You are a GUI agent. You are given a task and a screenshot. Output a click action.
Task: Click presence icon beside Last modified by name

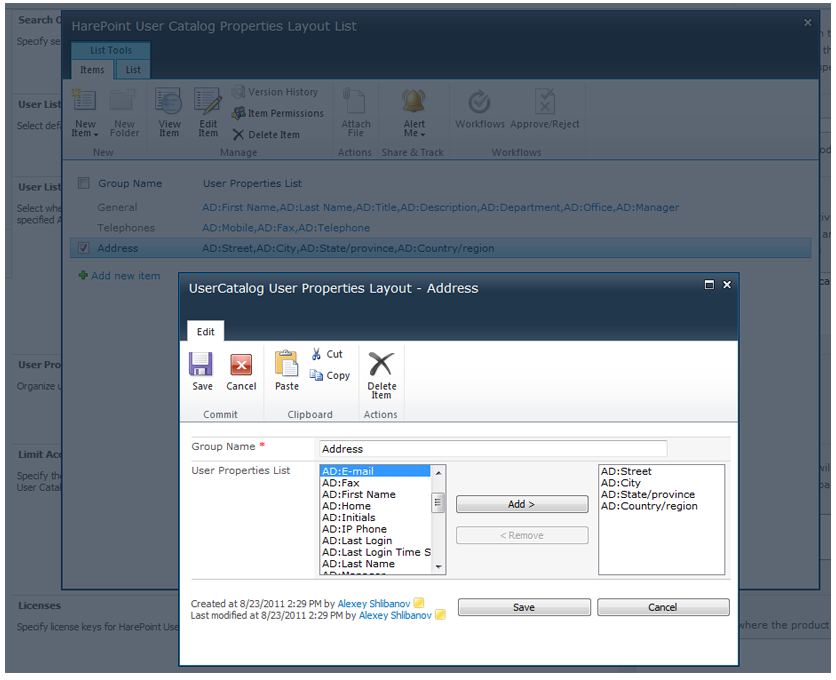click(x=440, y=614)
